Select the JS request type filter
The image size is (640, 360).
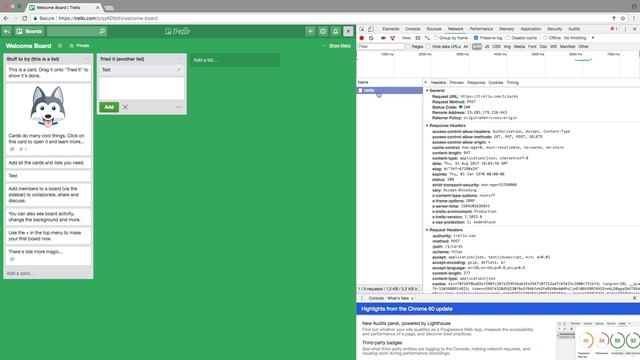(487, 47)
